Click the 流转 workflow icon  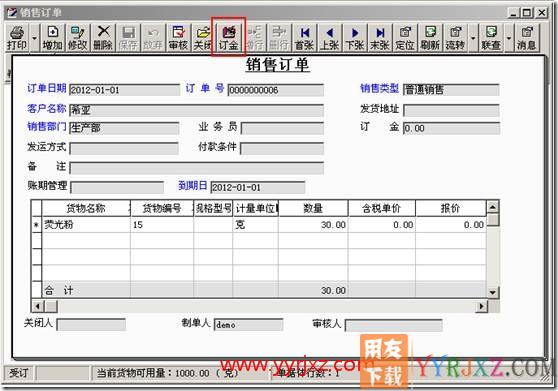[x=455, y=38]
